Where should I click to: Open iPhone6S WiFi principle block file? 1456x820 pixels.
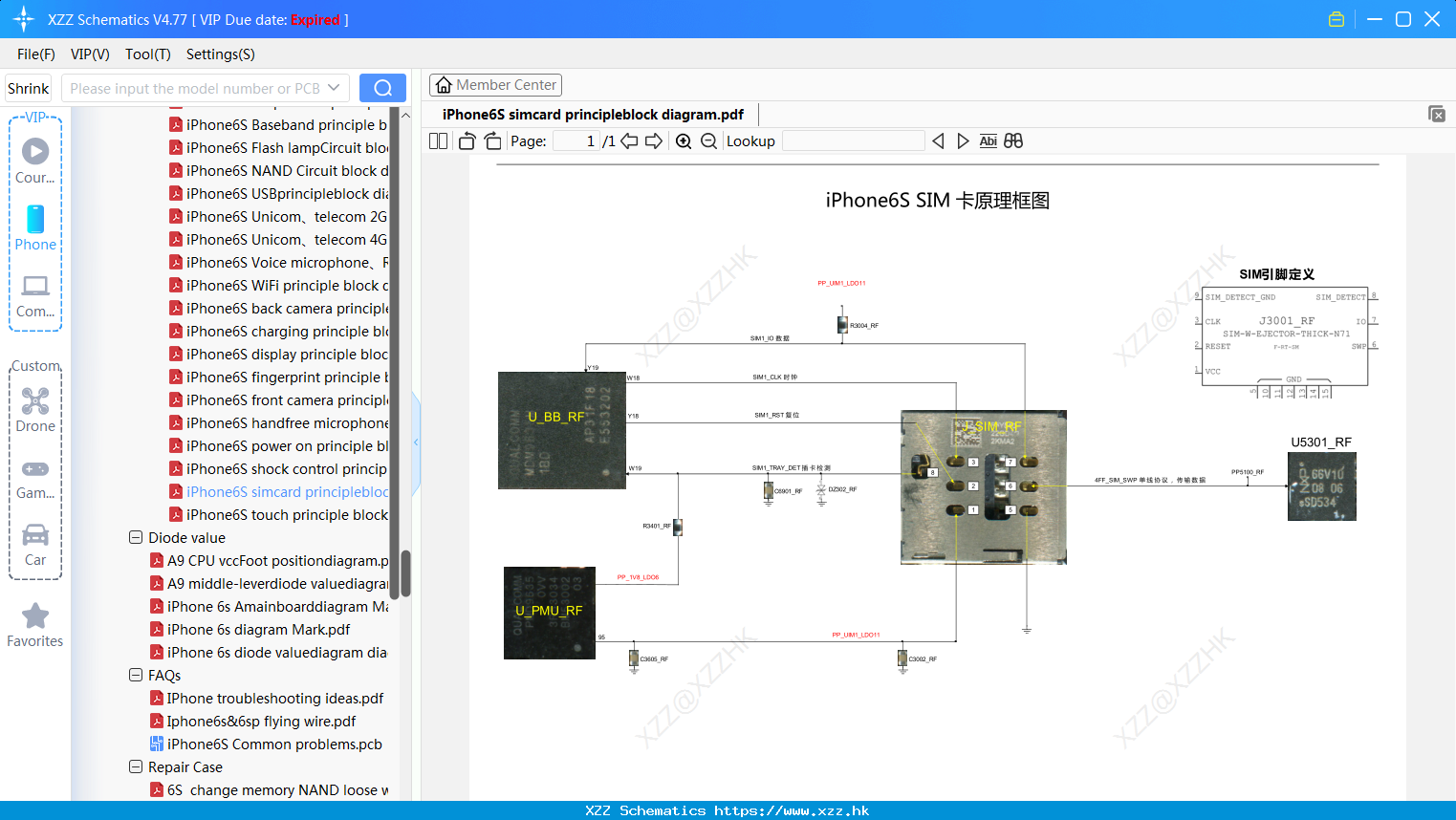pos(278,285)
